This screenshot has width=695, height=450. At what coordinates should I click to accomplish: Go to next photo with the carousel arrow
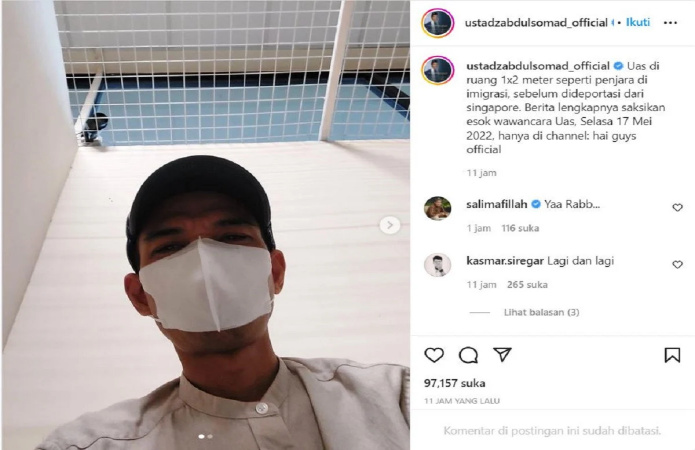coord(390,225)
